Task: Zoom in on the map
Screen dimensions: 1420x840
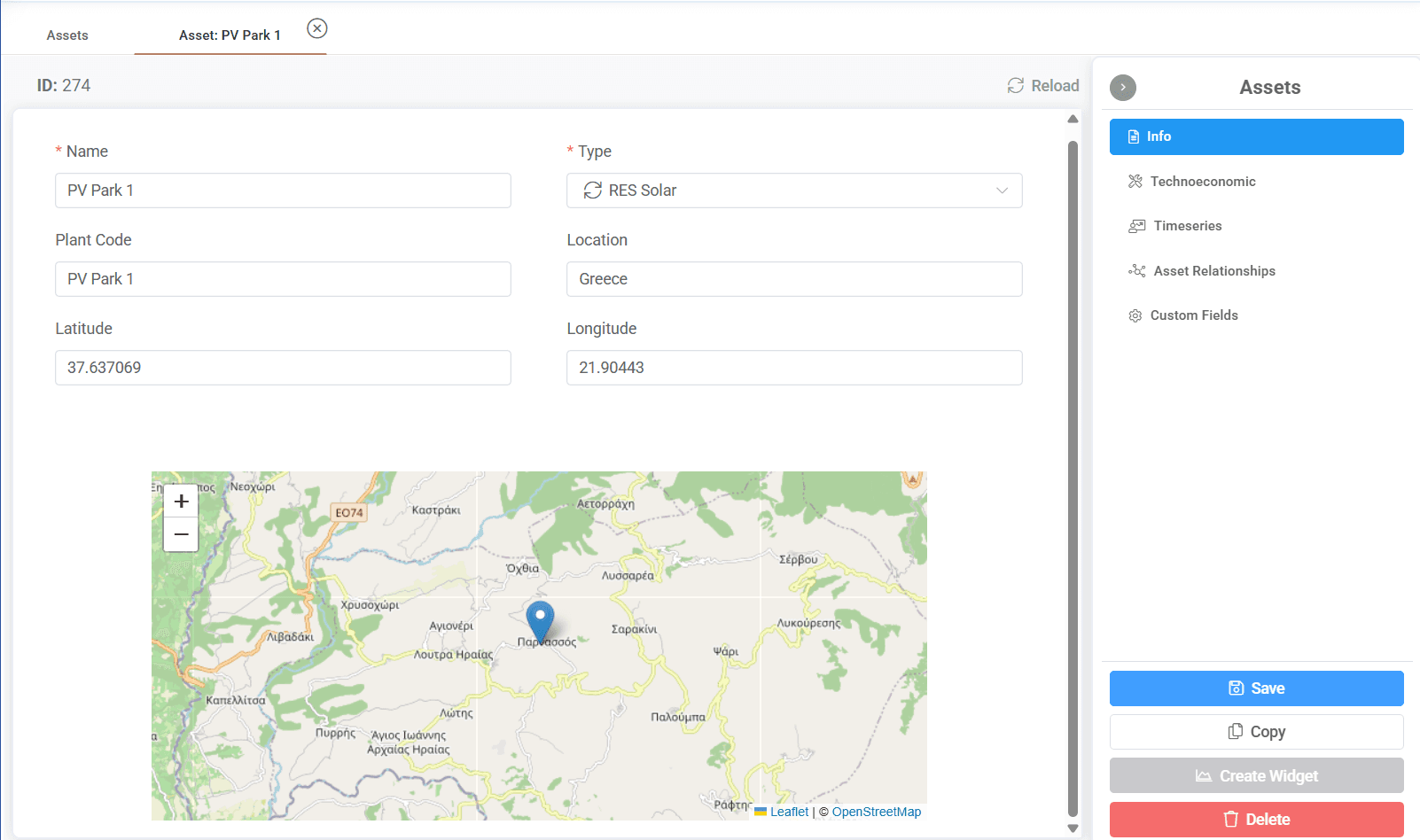Action: pos(181,502)
